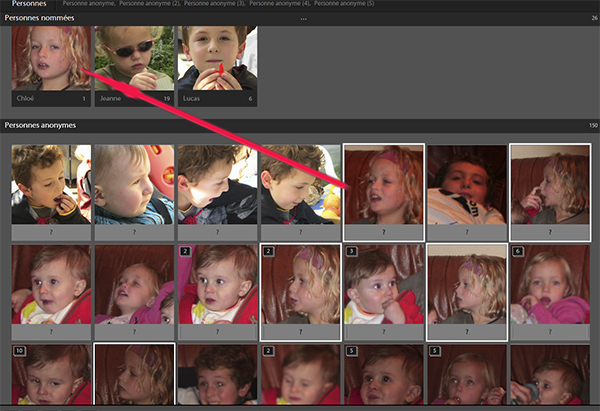Screen dimensions: 600x411
Task: Expand the stack badge showing 10
Action: point(19,351)
